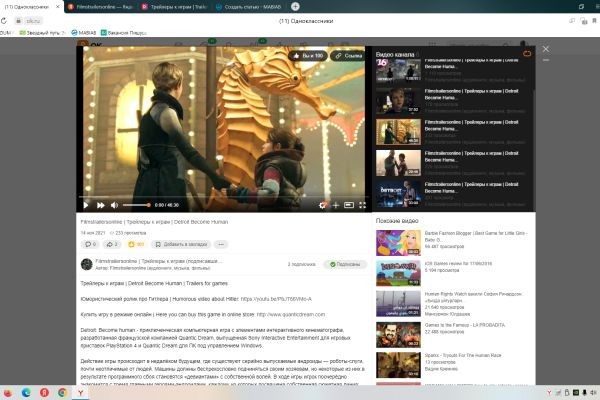This screenshot has width=600, height=400.
Task: Close the video overlay with X
Action: 546,49
